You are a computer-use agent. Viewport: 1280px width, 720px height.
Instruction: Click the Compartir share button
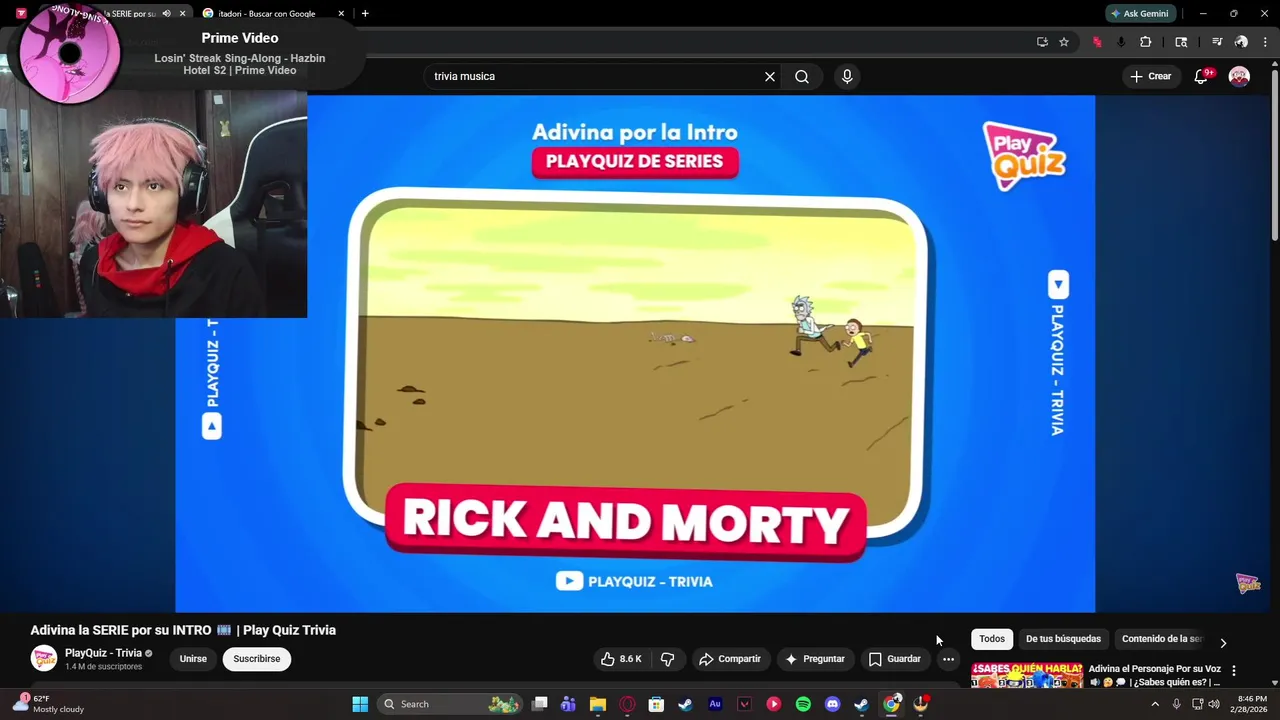730,659
